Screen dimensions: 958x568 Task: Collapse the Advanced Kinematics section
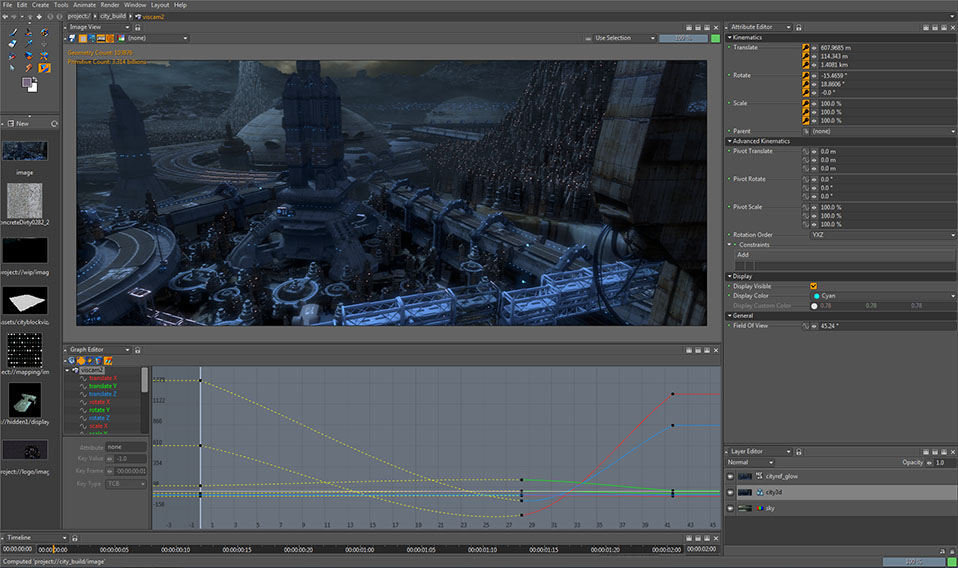pos(729,141)
